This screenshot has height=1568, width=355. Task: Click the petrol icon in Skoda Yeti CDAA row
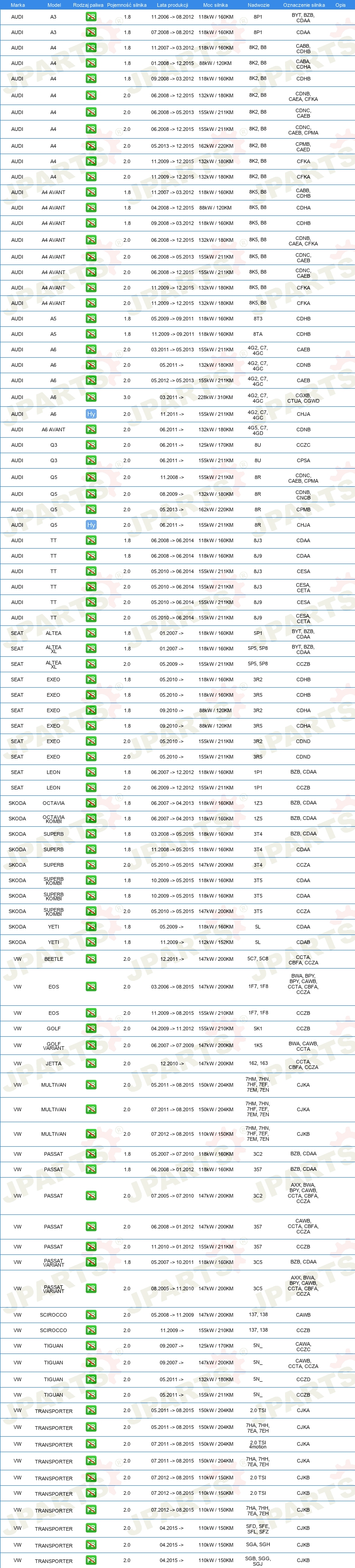click(91, 927)
